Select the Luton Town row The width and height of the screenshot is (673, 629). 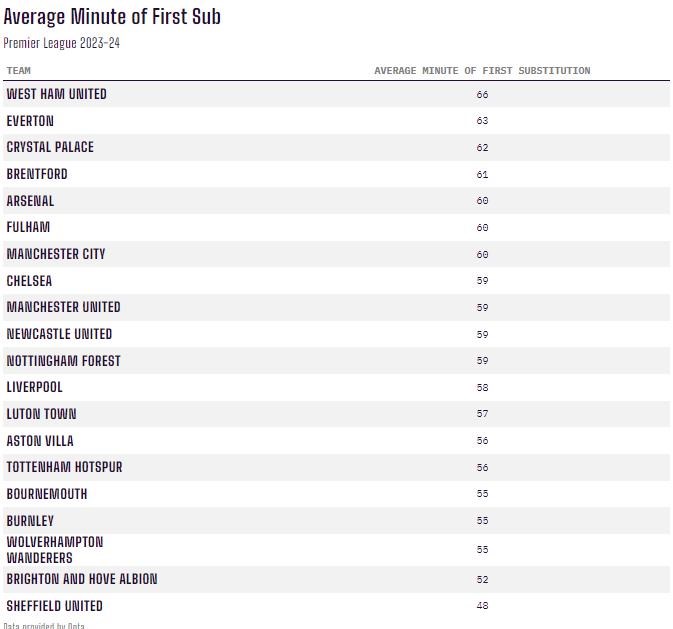click(x=41, y=414)
